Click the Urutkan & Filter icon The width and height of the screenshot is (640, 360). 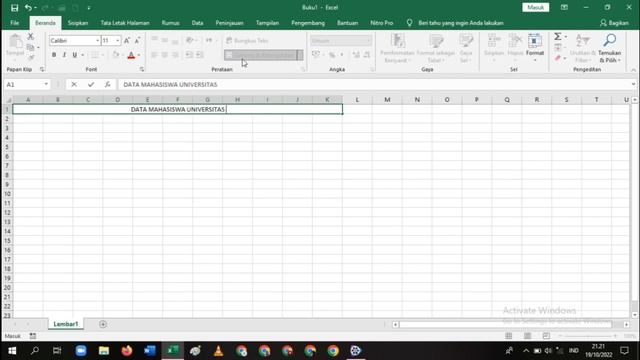point(582,48)
